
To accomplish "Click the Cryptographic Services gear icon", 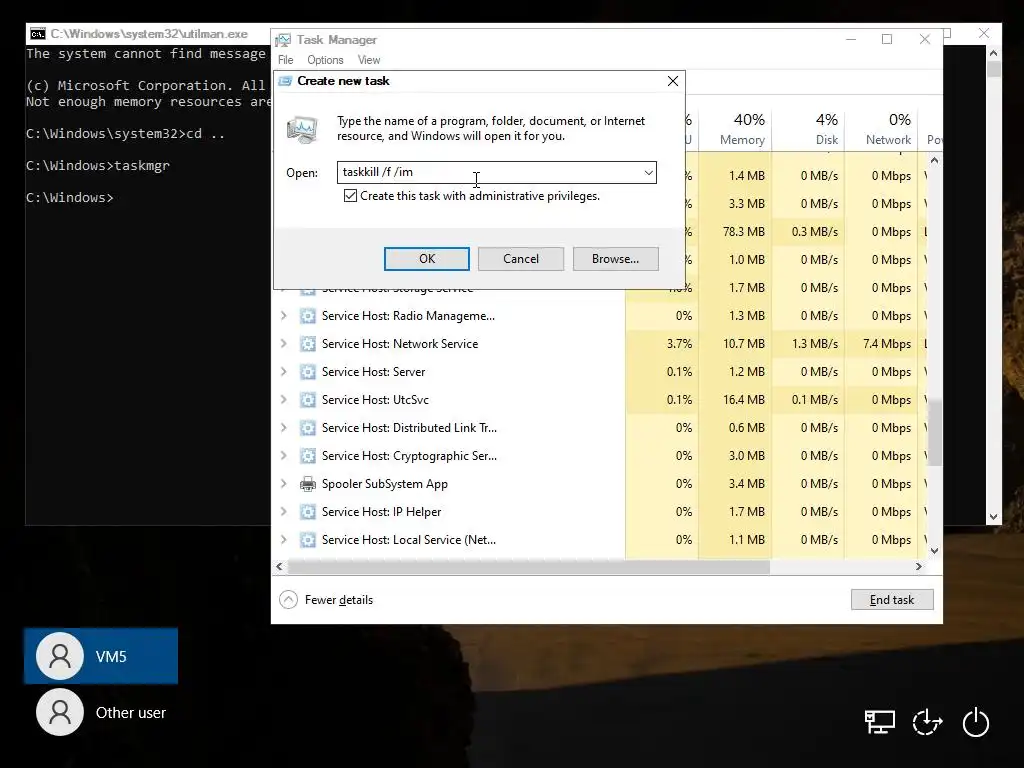I will pos(308,456).
